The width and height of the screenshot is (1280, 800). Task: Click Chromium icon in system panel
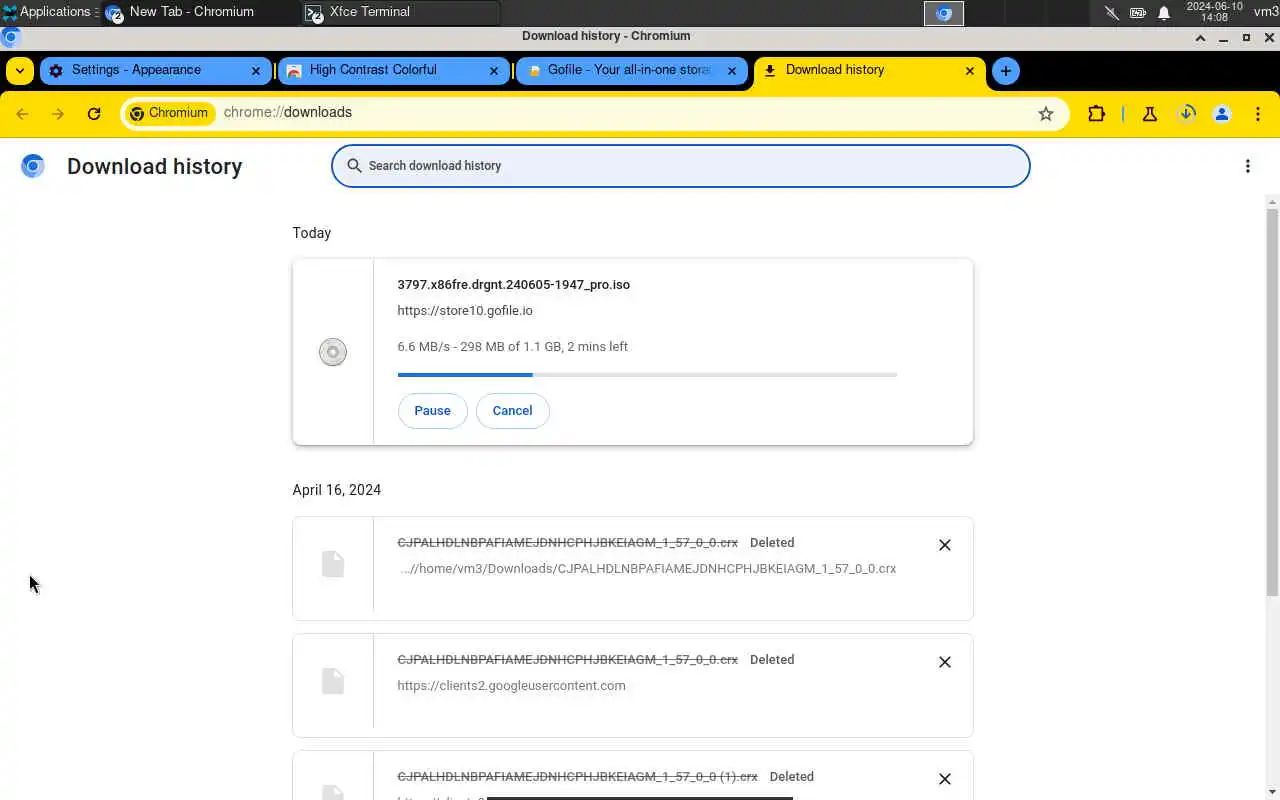[943, 13]
